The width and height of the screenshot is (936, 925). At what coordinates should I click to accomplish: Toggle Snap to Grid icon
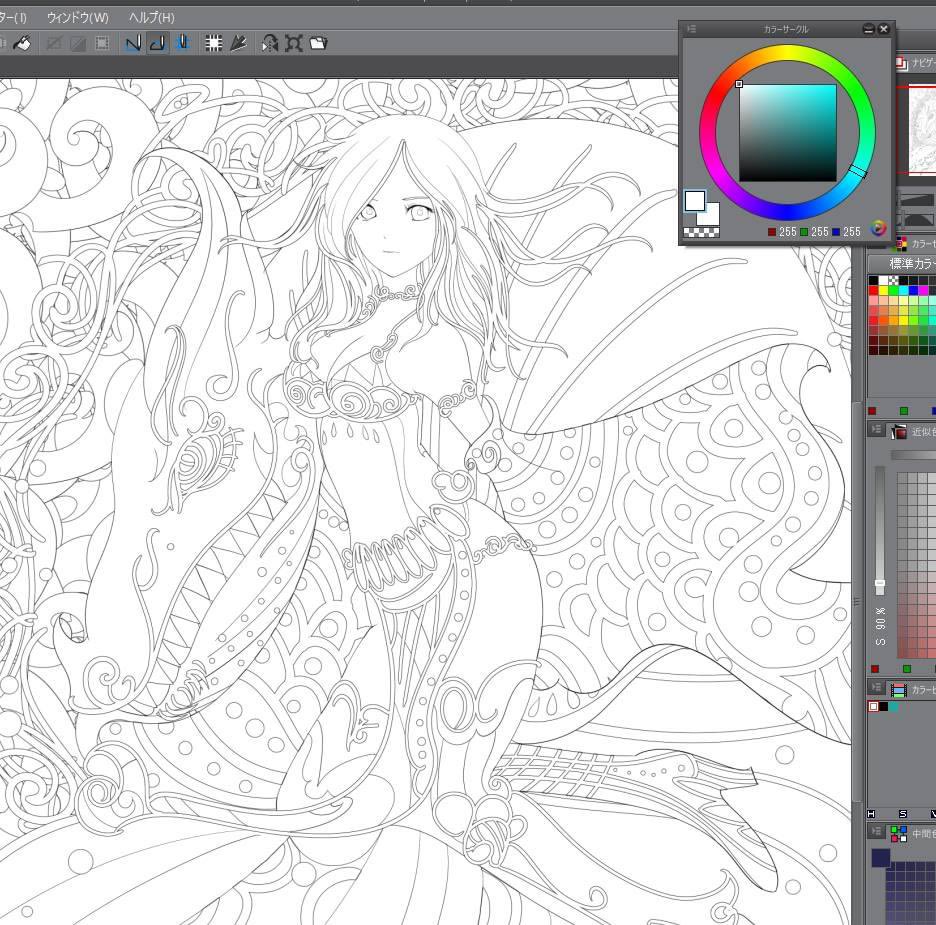183,43
